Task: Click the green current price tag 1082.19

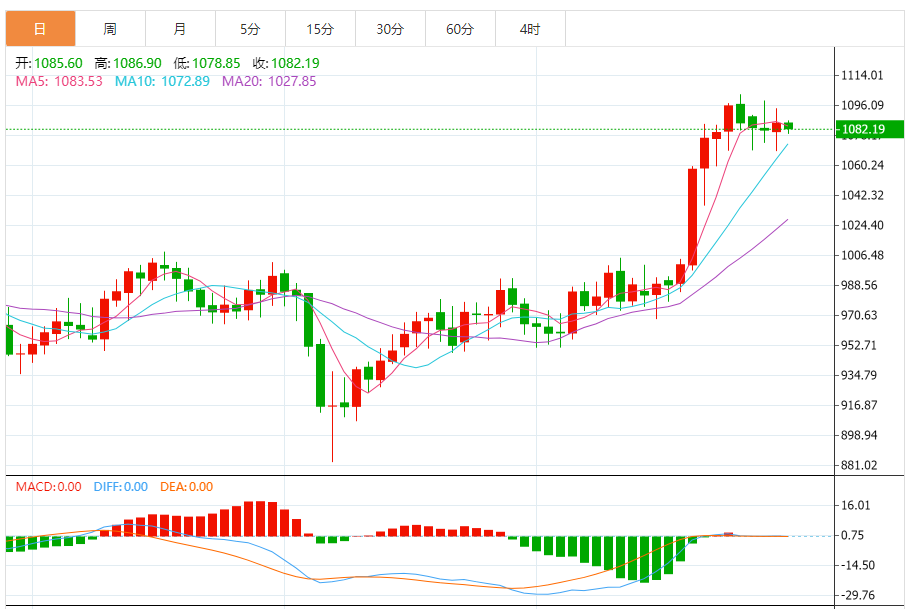Action: [x=869, y=129]
